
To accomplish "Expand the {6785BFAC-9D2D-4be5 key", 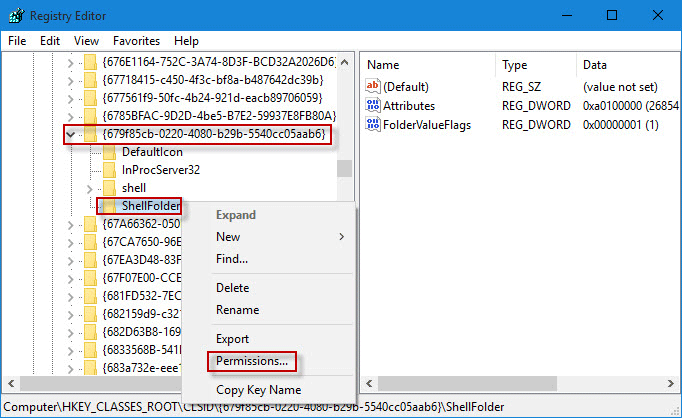I will pyautogui.click(x=70, y=117).
